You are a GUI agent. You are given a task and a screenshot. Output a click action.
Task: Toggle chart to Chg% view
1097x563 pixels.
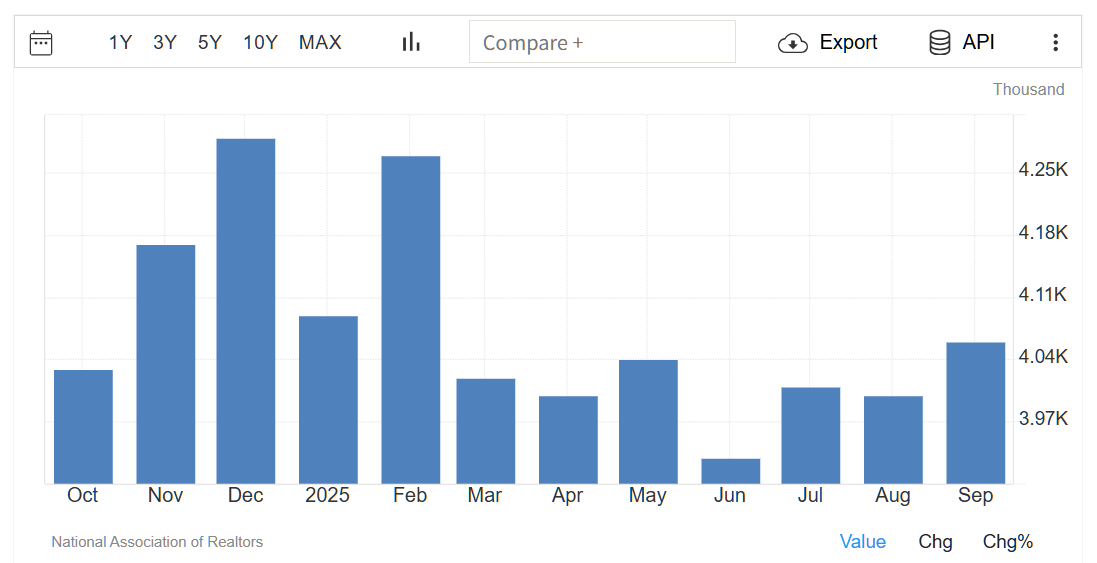[1008, 541]
